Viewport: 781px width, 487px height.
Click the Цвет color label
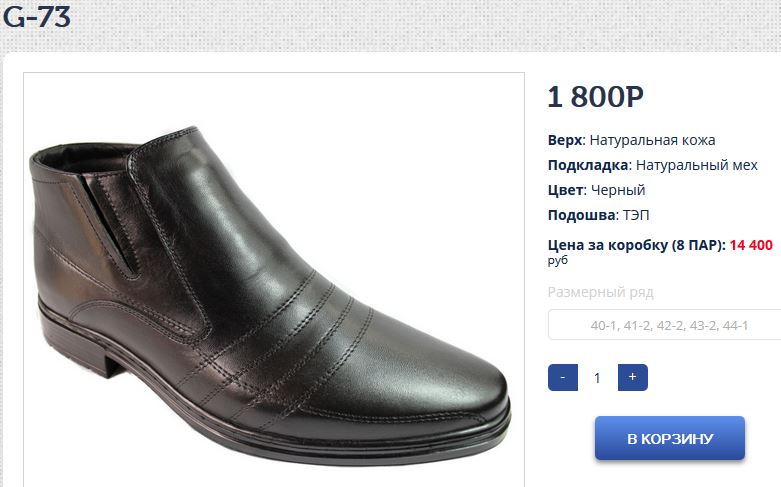pyautogui.click(x=565, y=190)
